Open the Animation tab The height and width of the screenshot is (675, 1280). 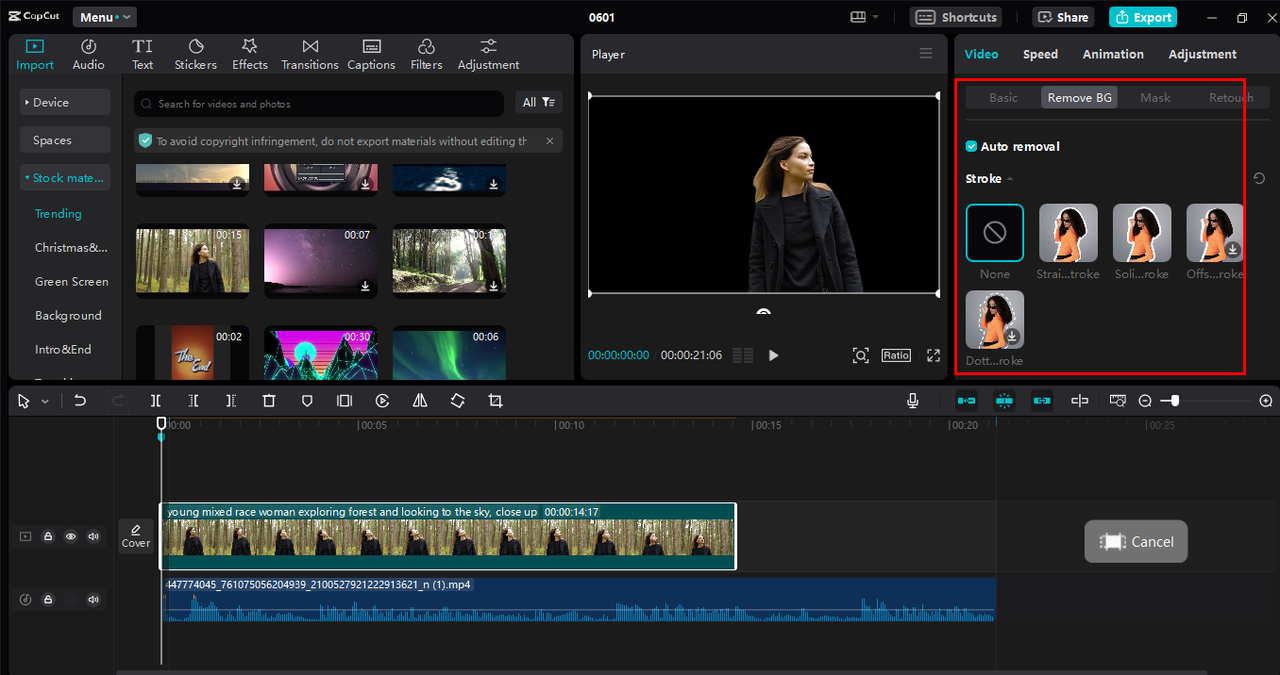[1112, 54]
